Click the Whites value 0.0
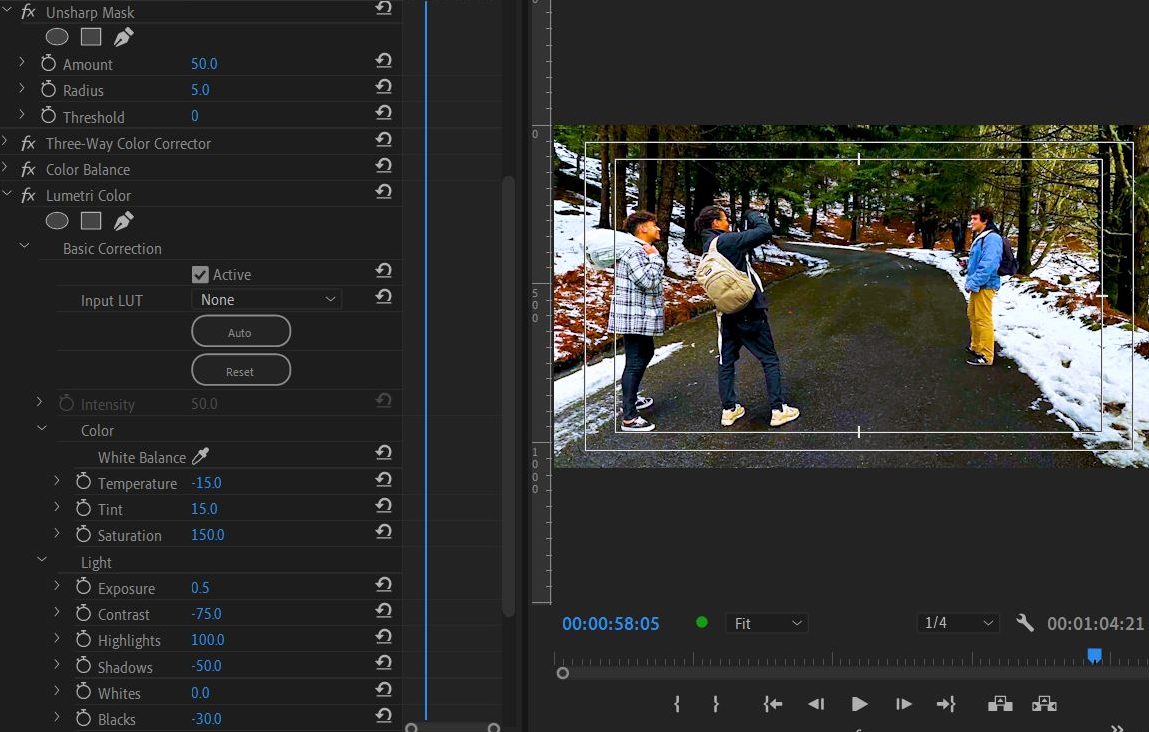This screenshot has width=1149, height=732. (200, 692)
